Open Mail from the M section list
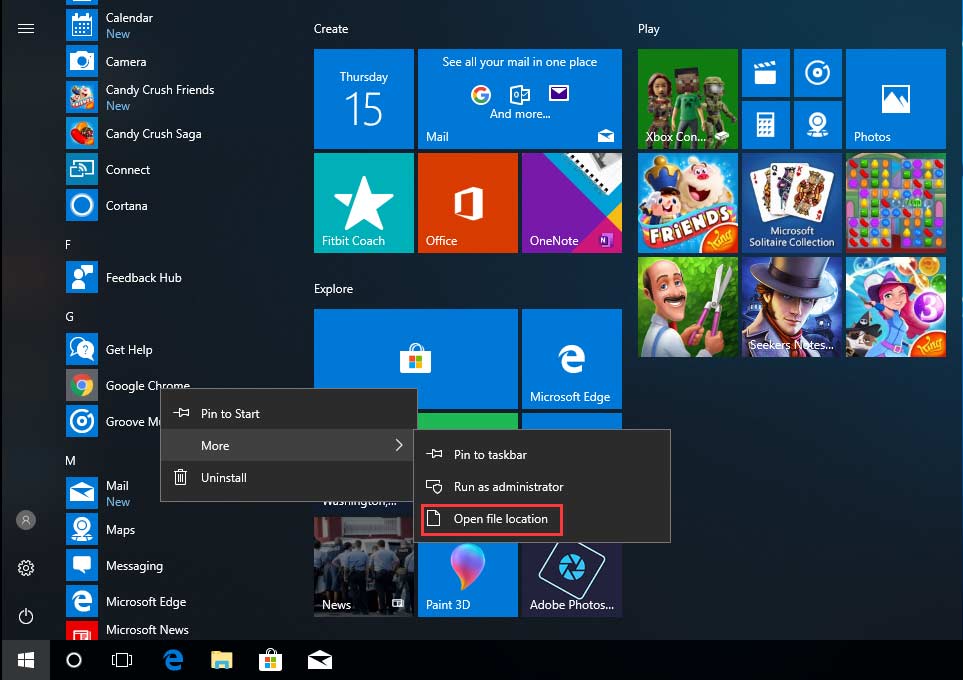This screenshot has height=680, width=963. coord(117,493)
